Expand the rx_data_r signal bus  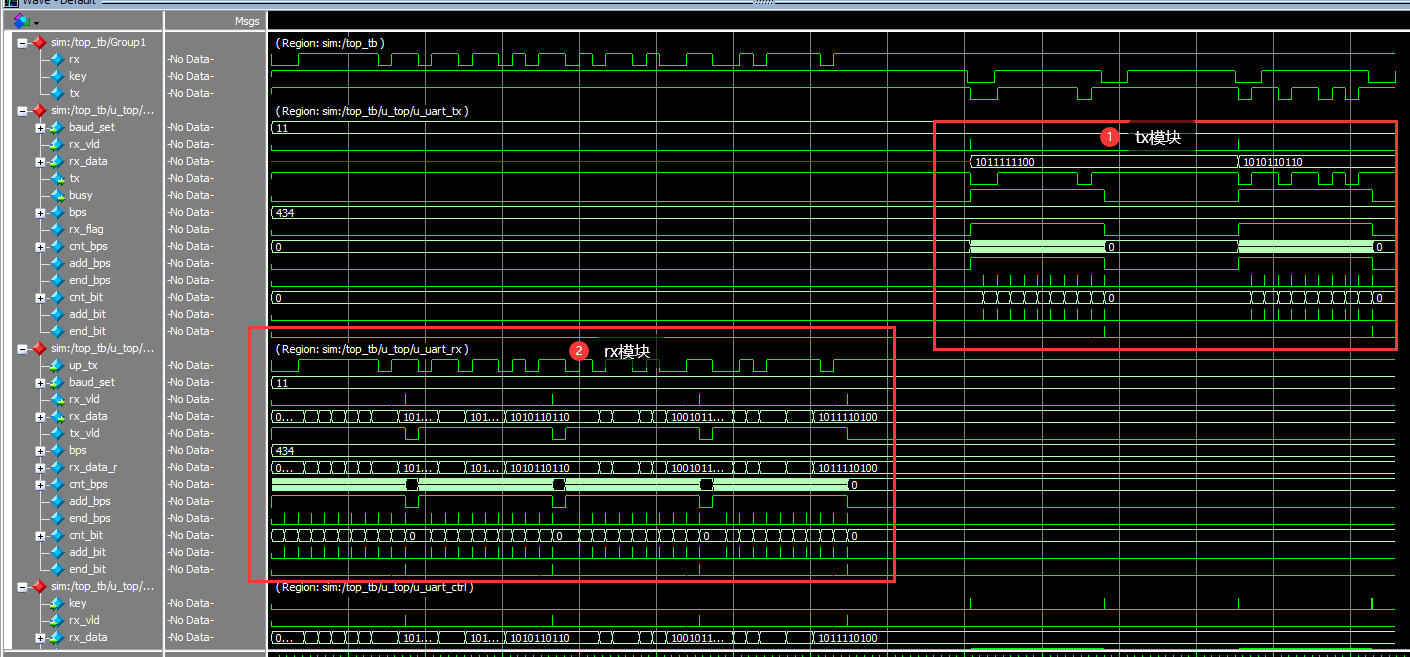point(41,467)
